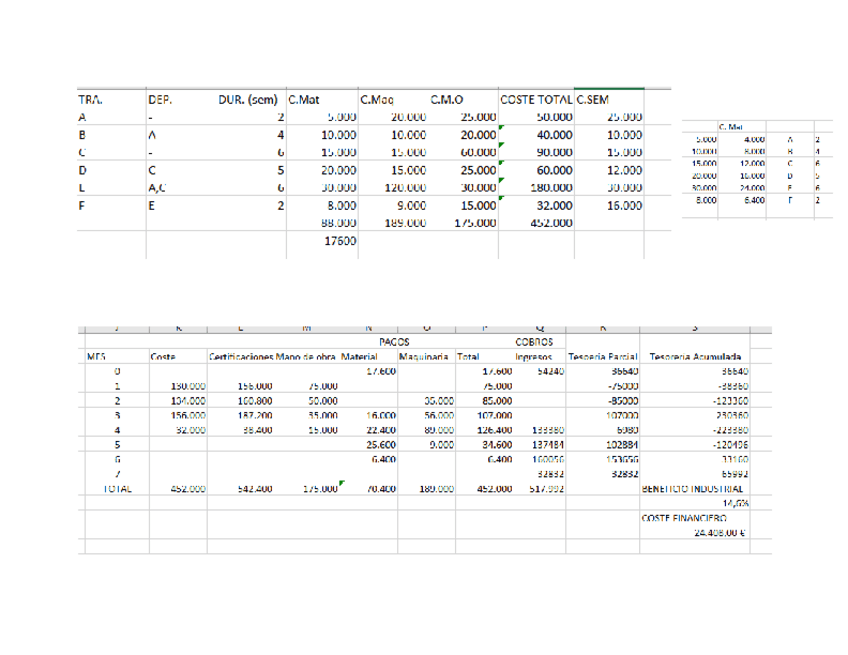Select the MES header cell

coord(97,356)
